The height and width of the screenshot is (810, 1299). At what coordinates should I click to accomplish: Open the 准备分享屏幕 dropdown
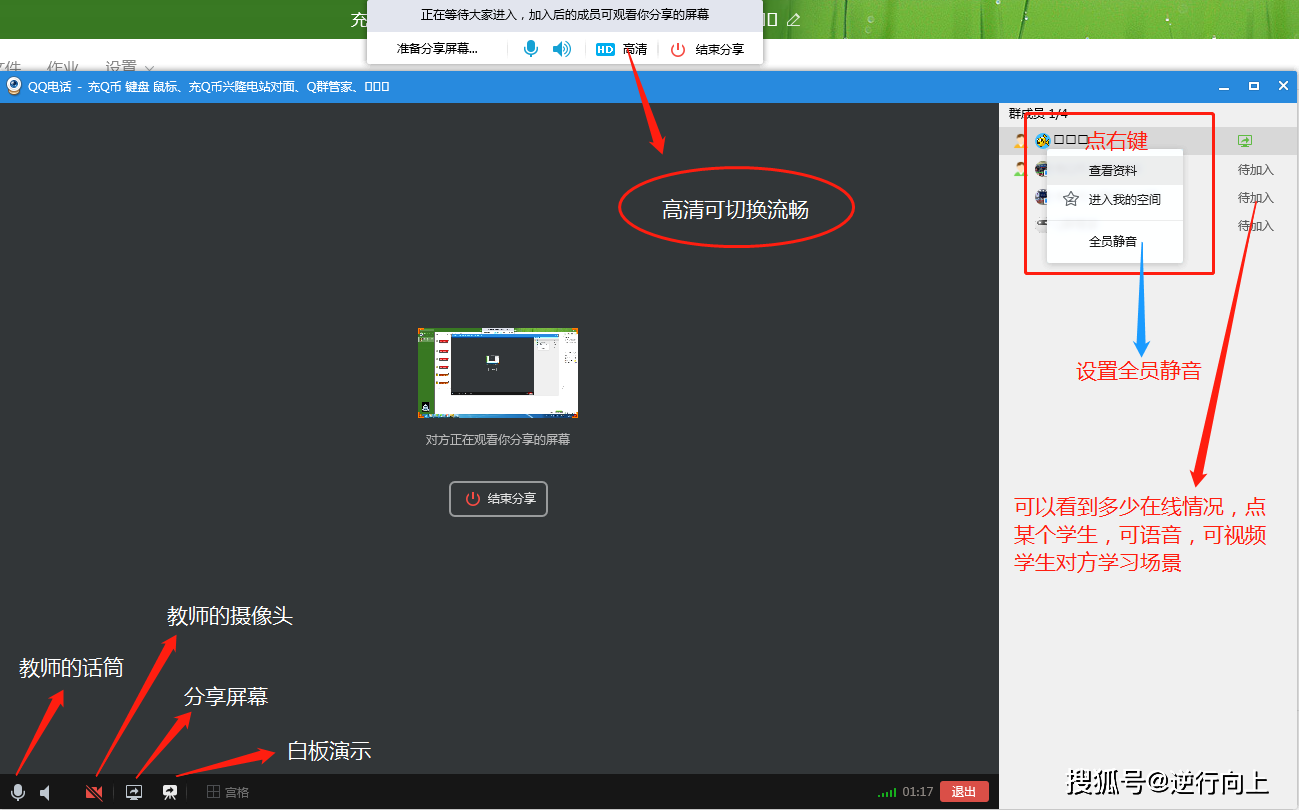(437, 47)
